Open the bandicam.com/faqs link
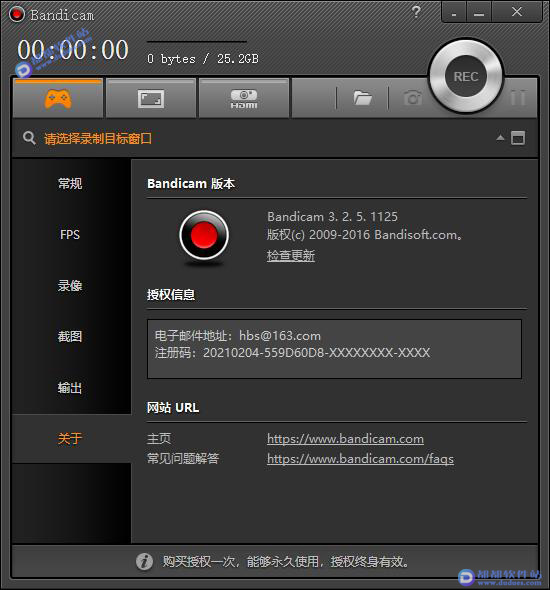 tap(360, 459)
